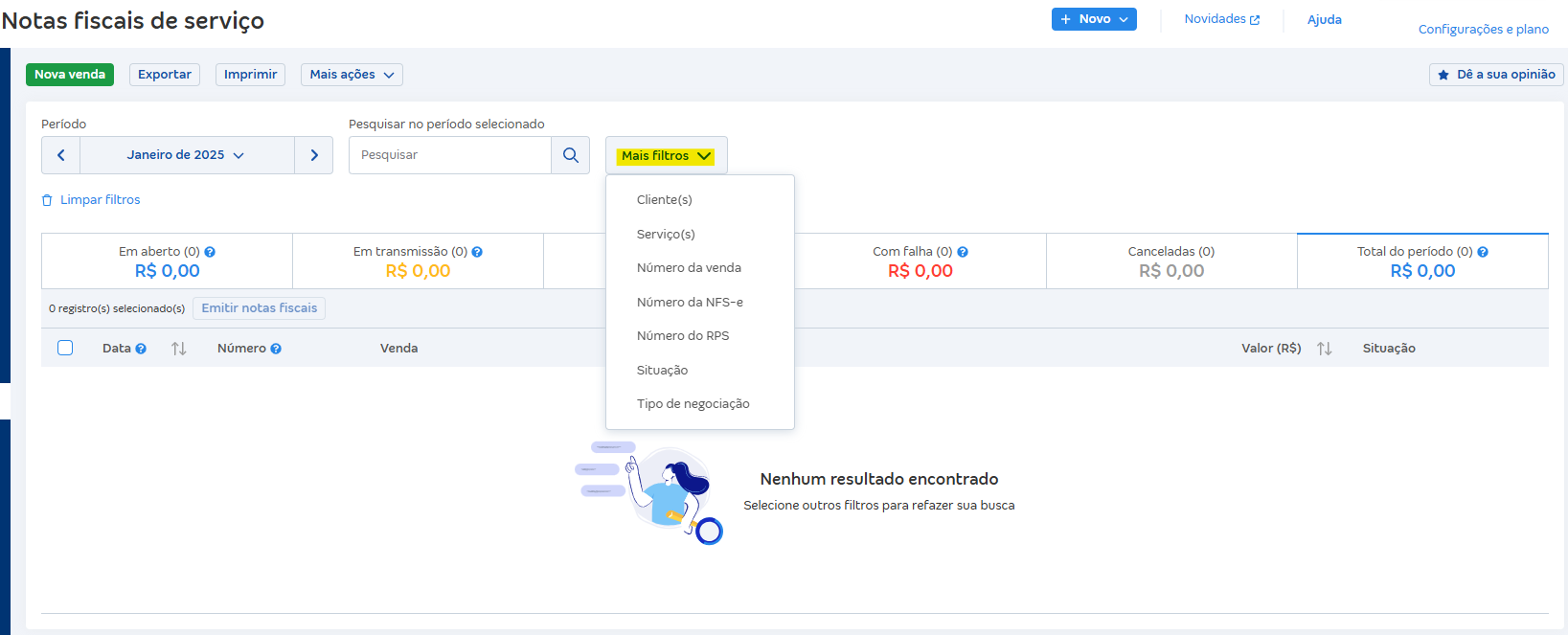
Task: Click help icon next to Em transmissão
Action: pyautogui.click(x=477, y=252)
